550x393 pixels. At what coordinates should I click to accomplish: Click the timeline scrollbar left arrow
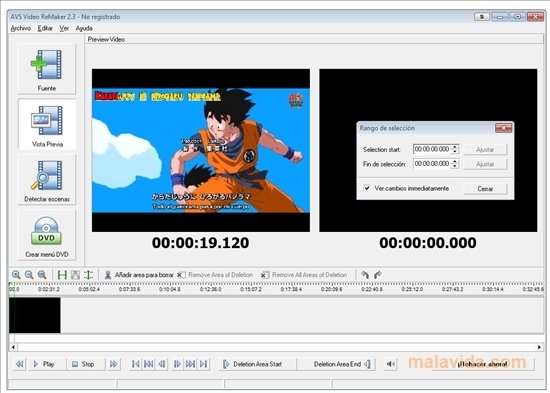(13, 347)
